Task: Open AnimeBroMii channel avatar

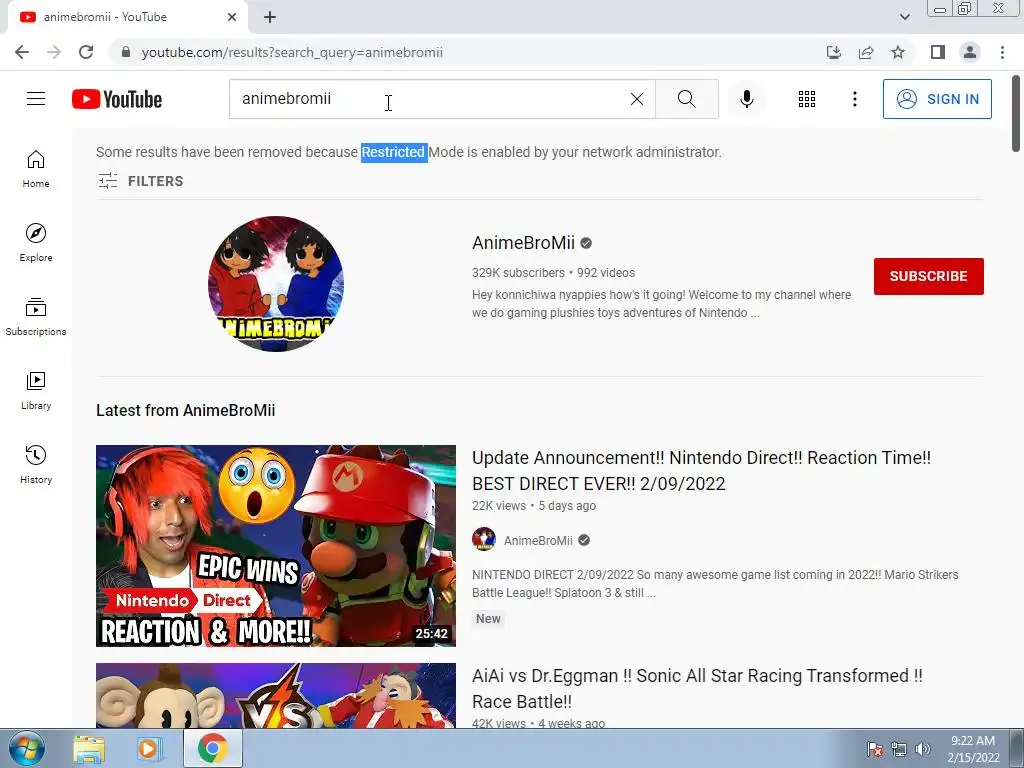Action: pyautogui.click(x=276, y=283)
